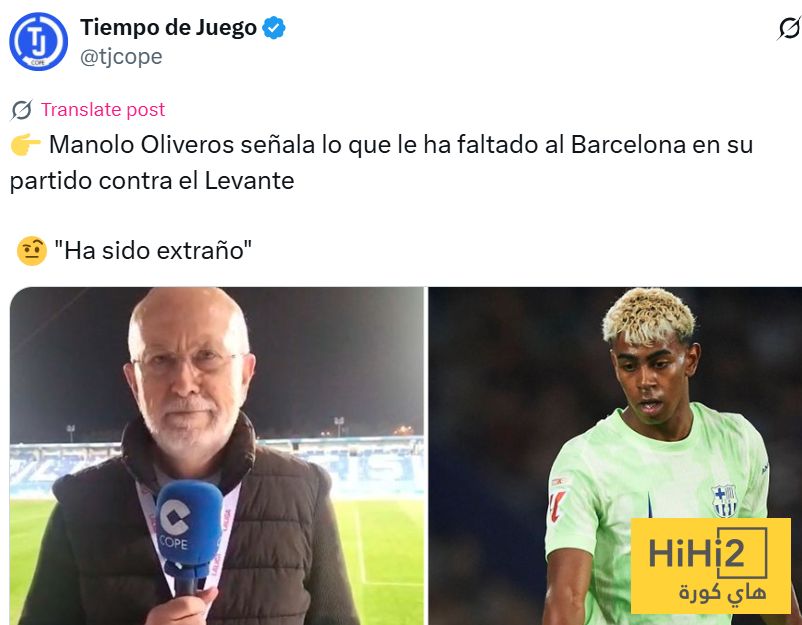This screenshot has width=802, height=625.
Task: Open the @tjcope handle link
Action: click(x=121, y=56)
